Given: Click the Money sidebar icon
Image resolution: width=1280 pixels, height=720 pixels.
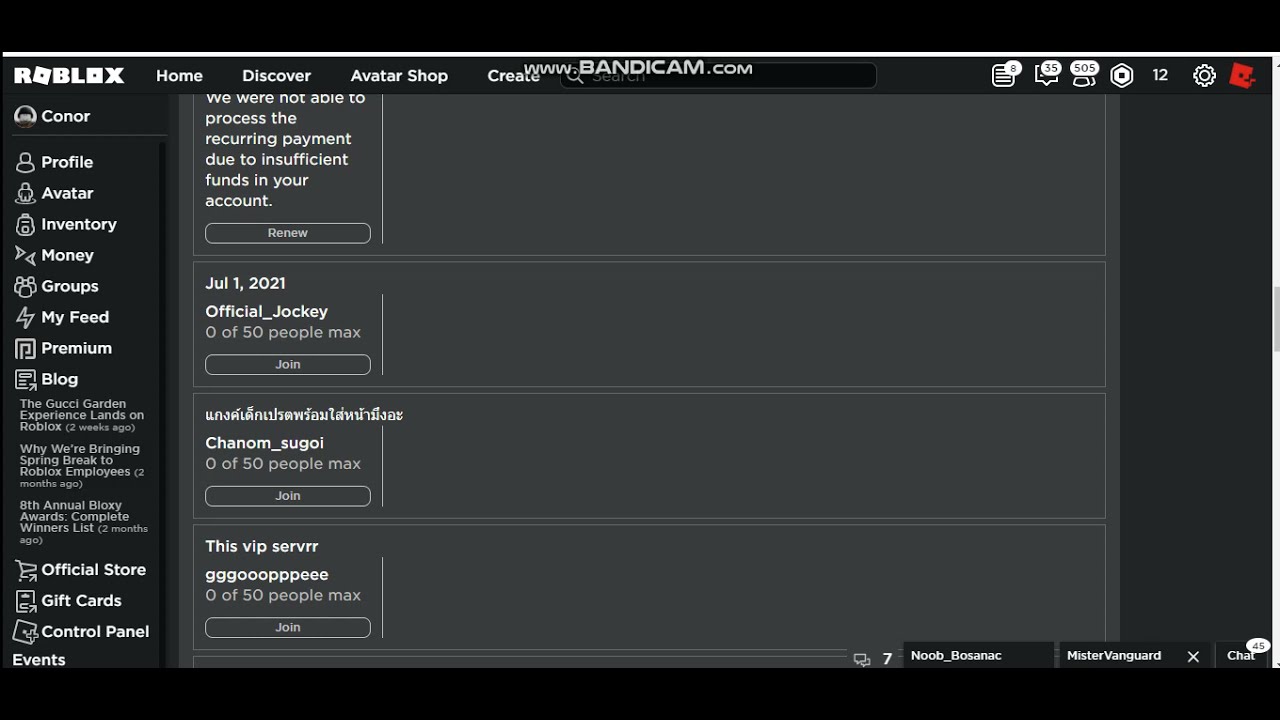Looking at the screenshot, I should pyautogui.click(x=25, y=255).
